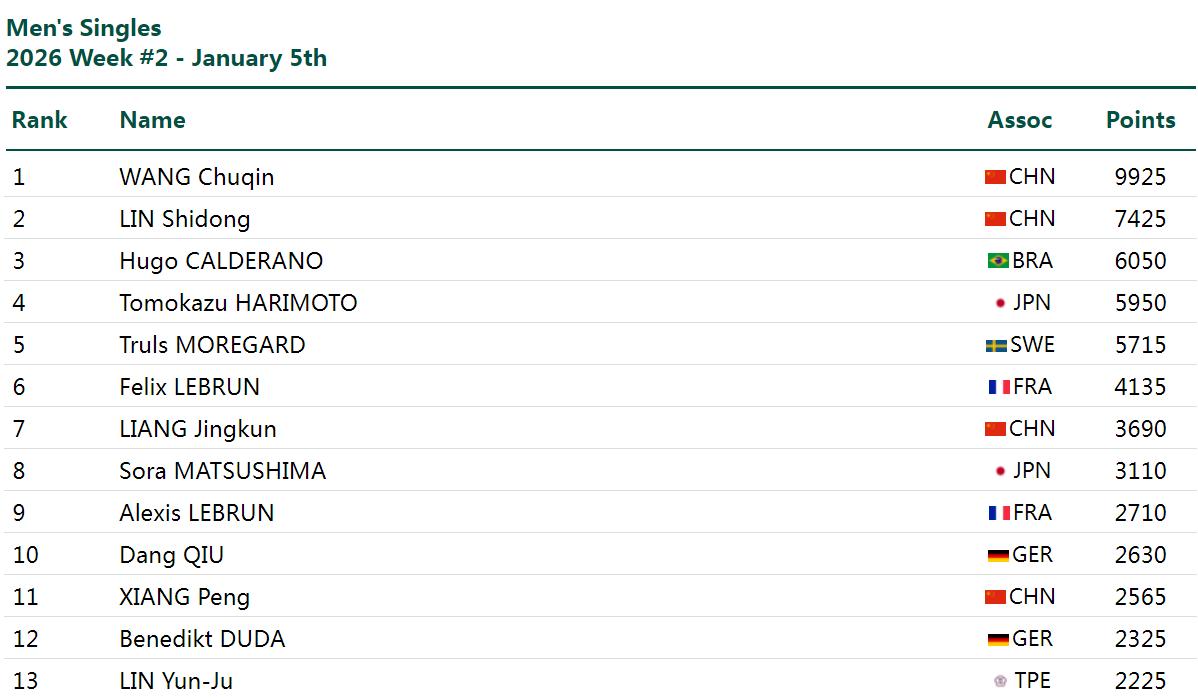Click the Name column header
Screen dimensions: 1198x698
pos(152,120)
